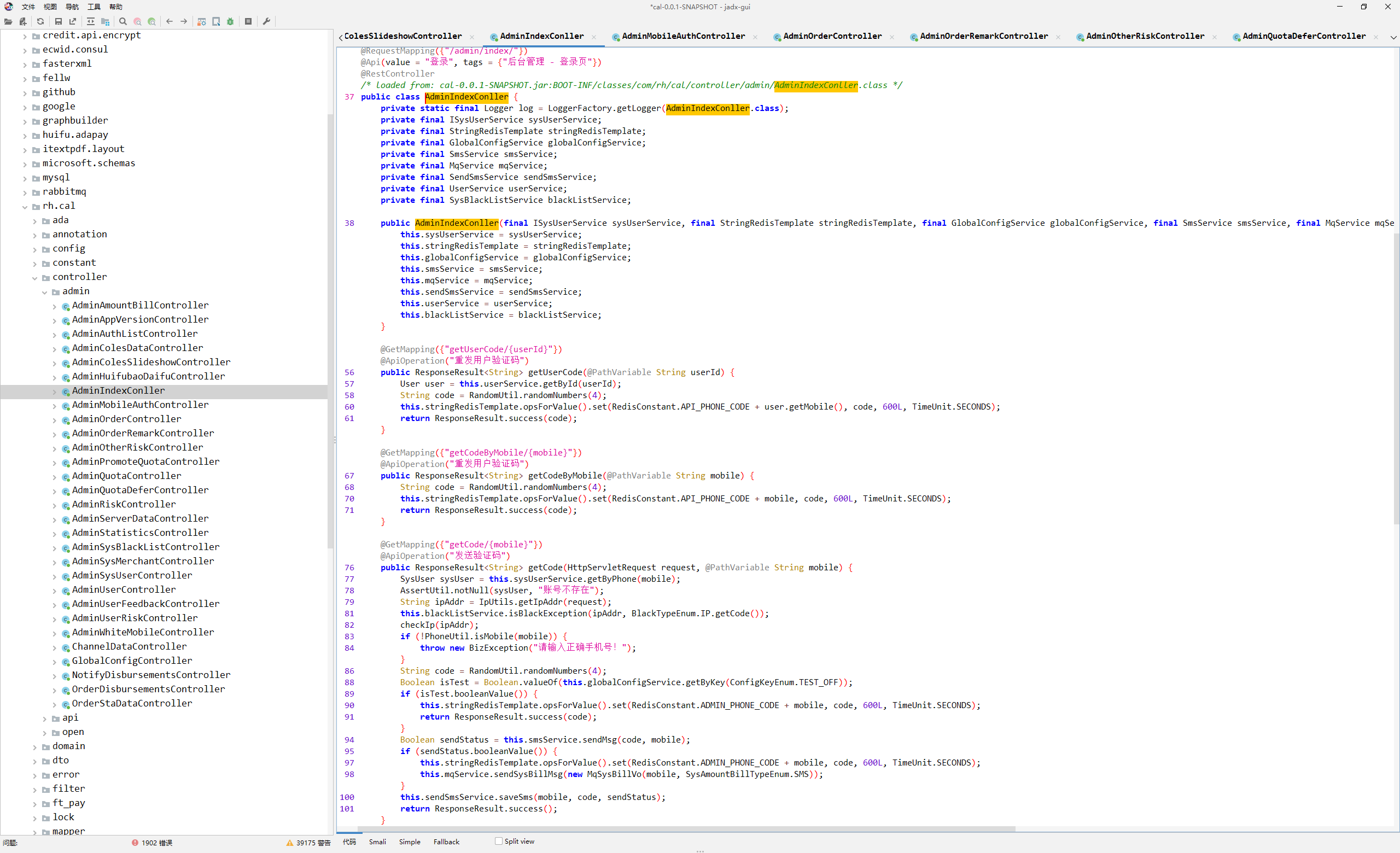Close the AdminIndexConller tab
Image resolution: width=1400 pixels, height=853 pixels.
point(594,37)
